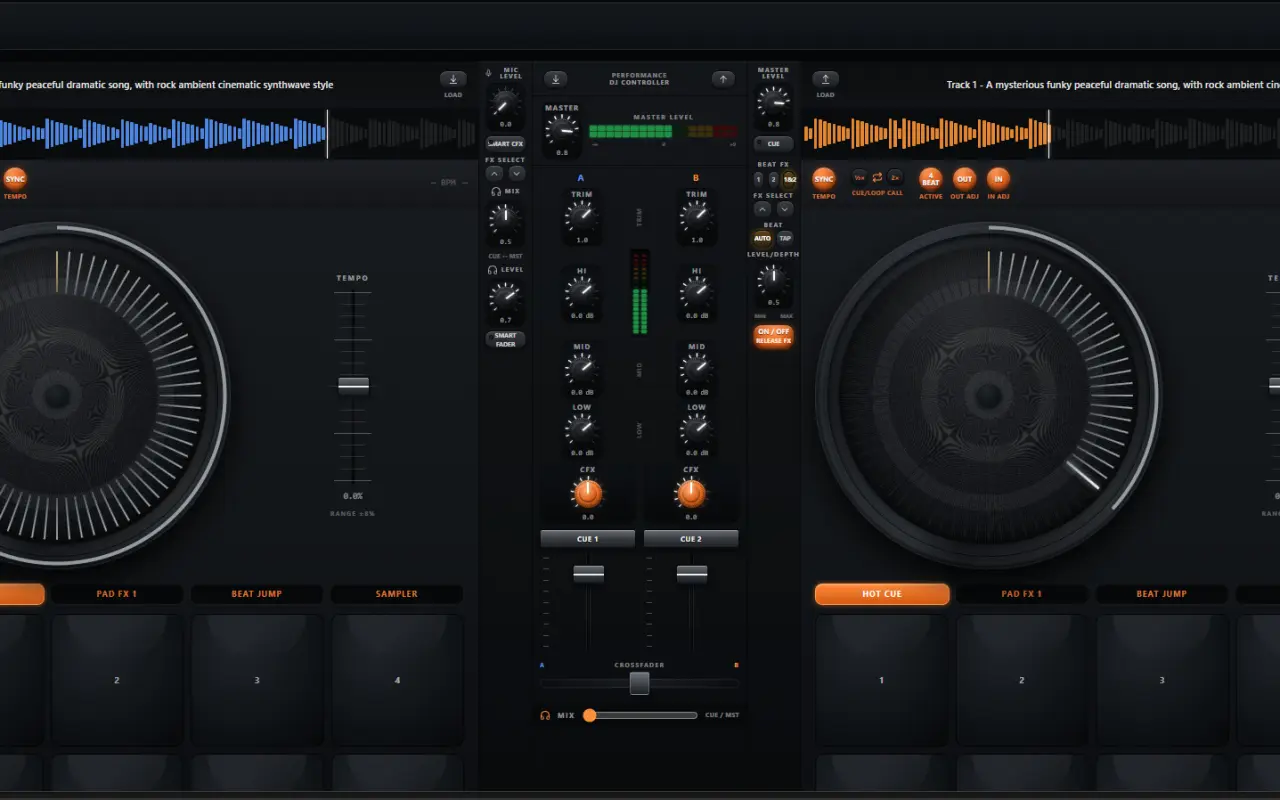Click channel A LOW equalizer knob
The height and width of the screenshot is (800, 1280).
pyautogui.click(x=581, y=429)
